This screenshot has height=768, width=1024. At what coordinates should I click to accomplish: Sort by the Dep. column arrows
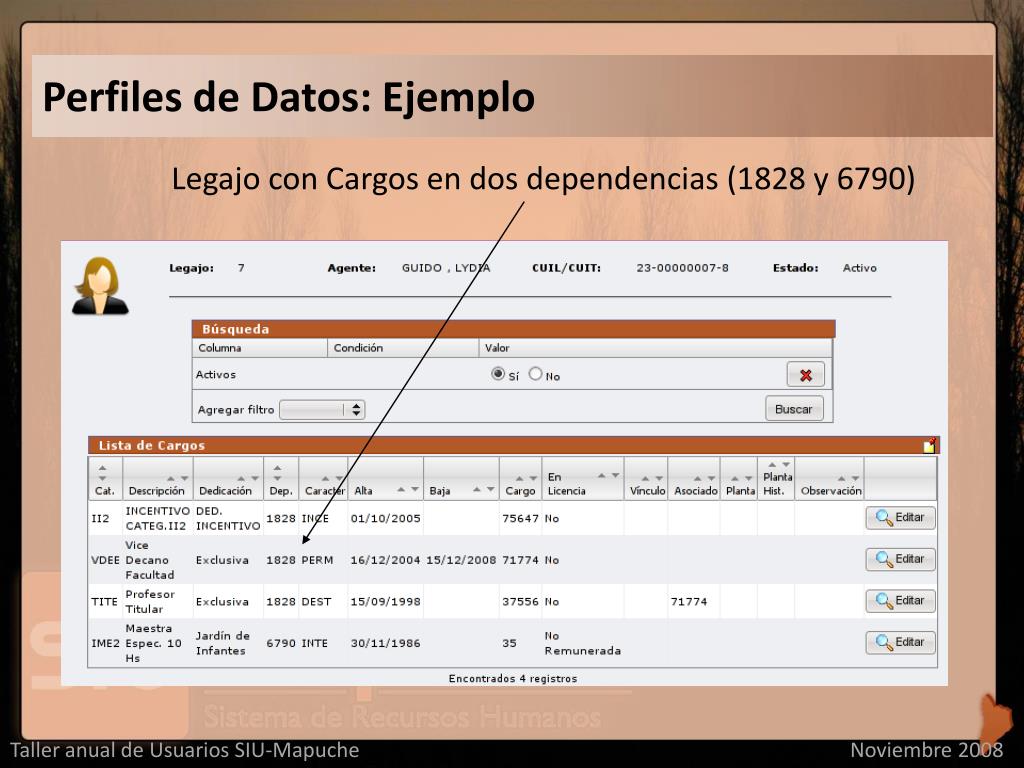(278, 473)
